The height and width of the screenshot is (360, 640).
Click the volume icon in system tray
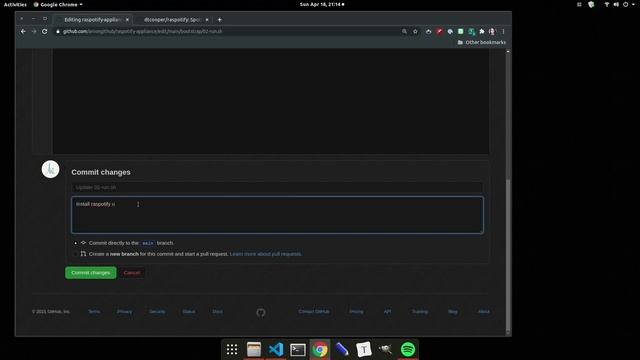coord(616,4)
